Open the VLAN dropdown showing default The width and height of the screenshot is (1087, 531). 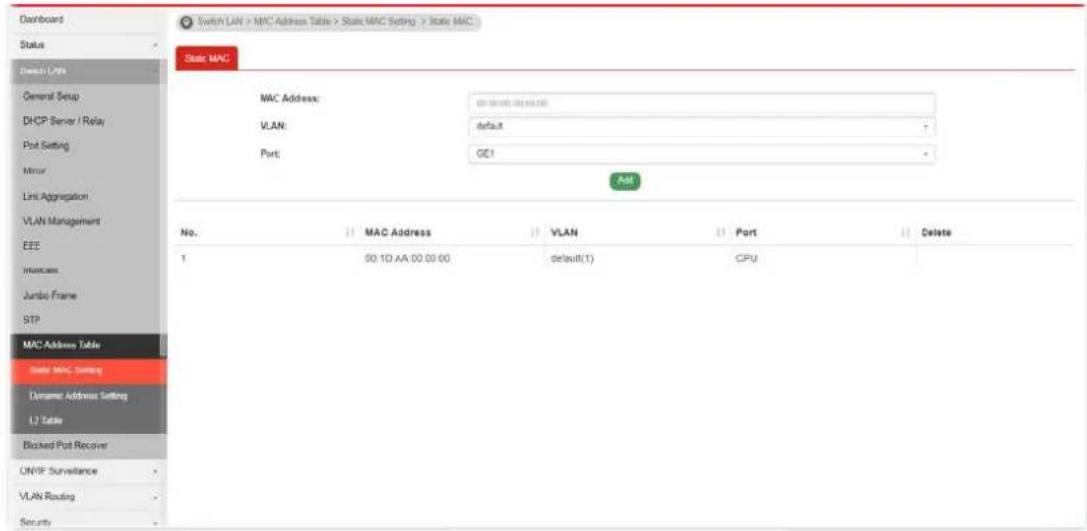[x=702, y=128]
